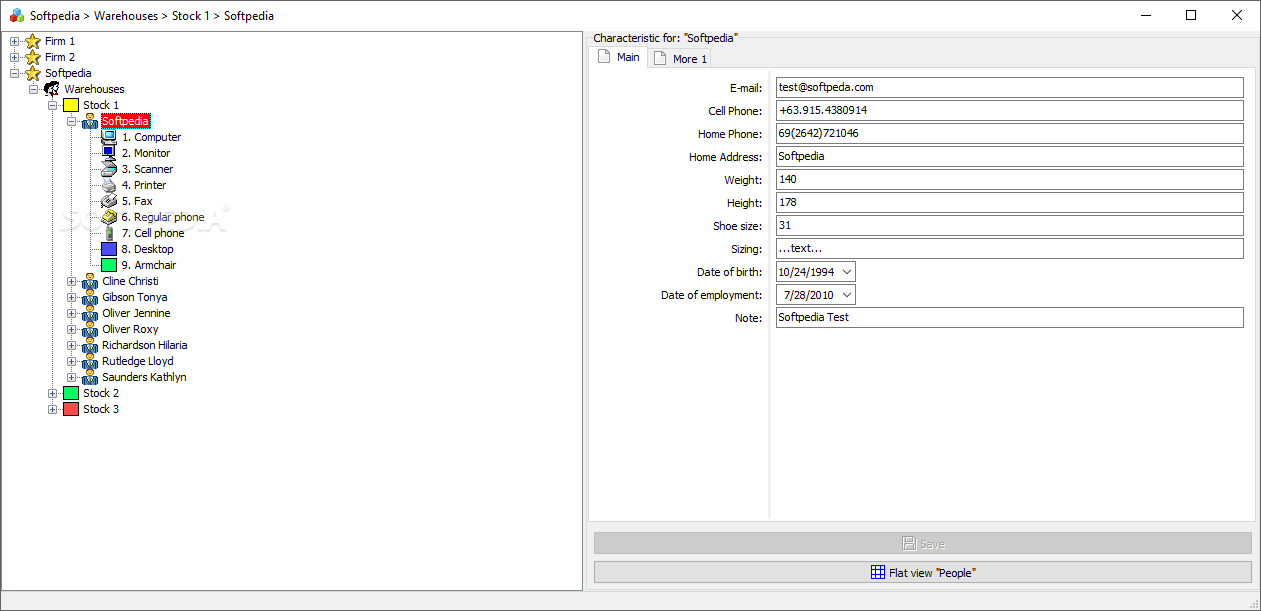The width and height of the screenshot is (1261, 611).
Task: Click the person icon beside the selected Softpedia entry
Action: (x=90, y=121)
